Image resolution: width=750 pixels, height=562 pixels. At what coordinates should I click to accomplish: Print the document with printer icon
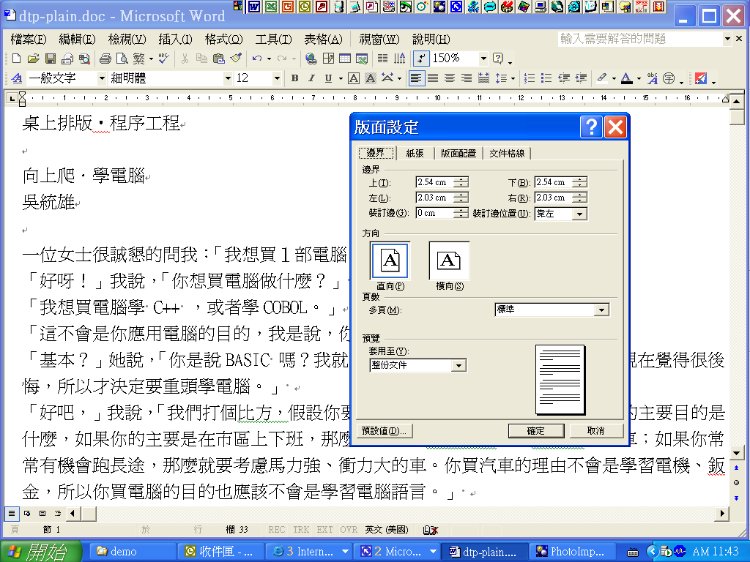(x=105, y=59)
